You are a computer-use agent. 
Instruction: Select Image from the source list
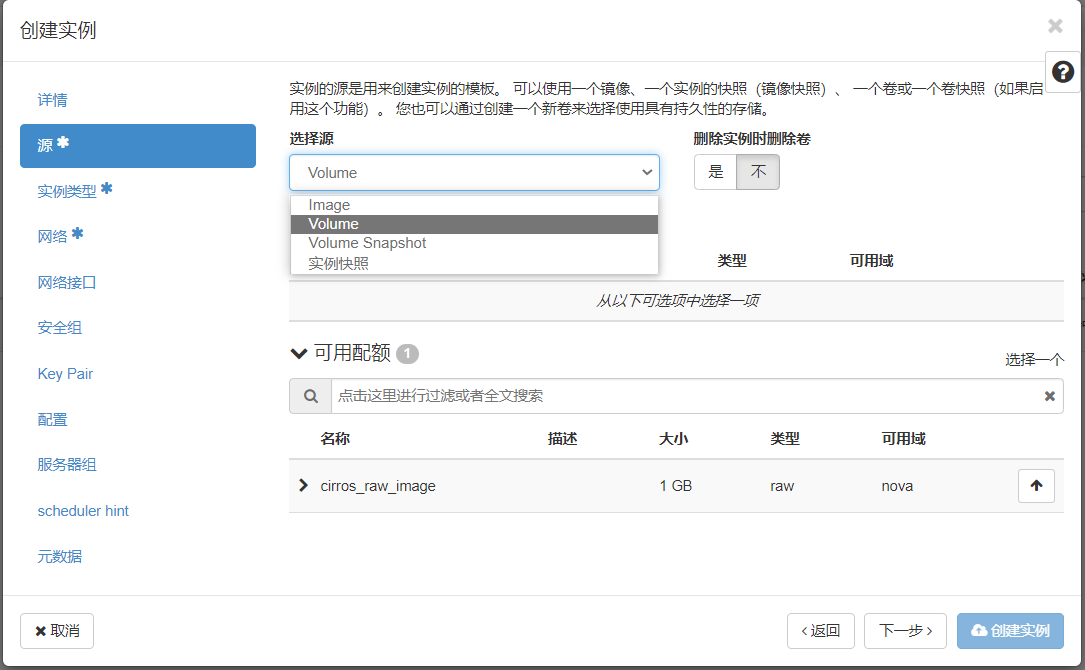(329, 205)
